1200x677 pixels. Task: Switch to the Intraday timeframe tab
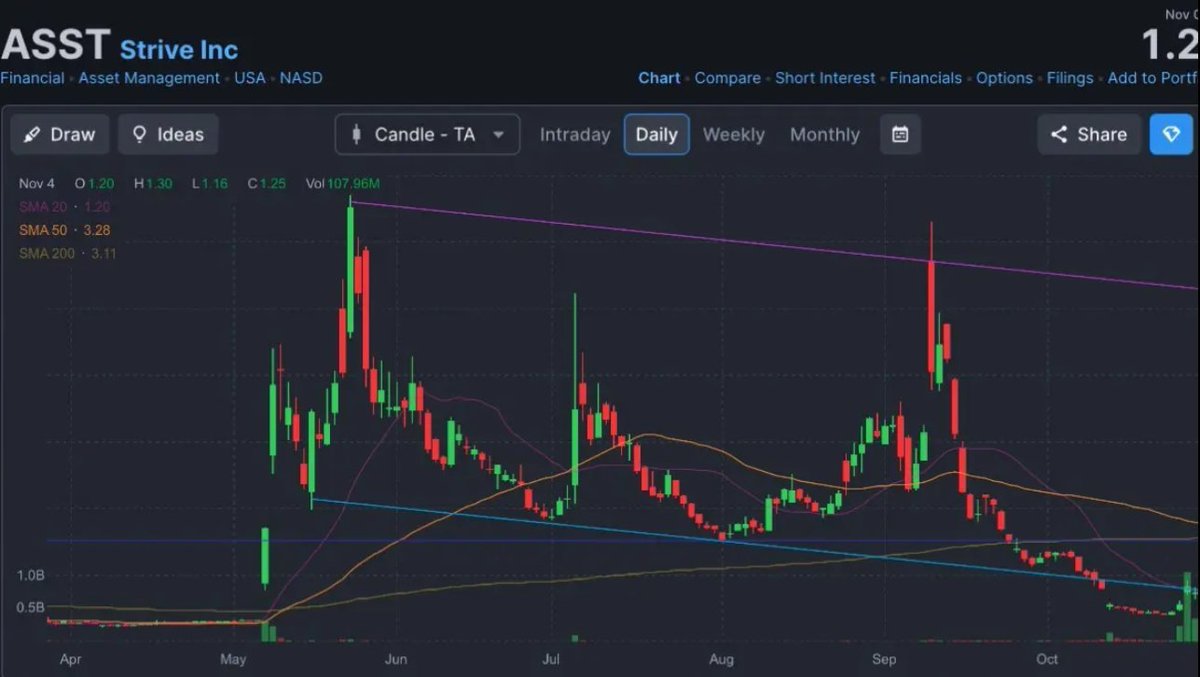pos(575,134)
